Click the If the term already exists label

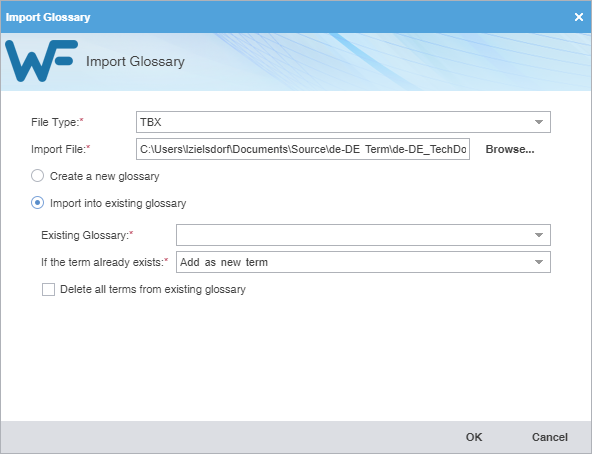pyautogui.click(x=105, y=262)
